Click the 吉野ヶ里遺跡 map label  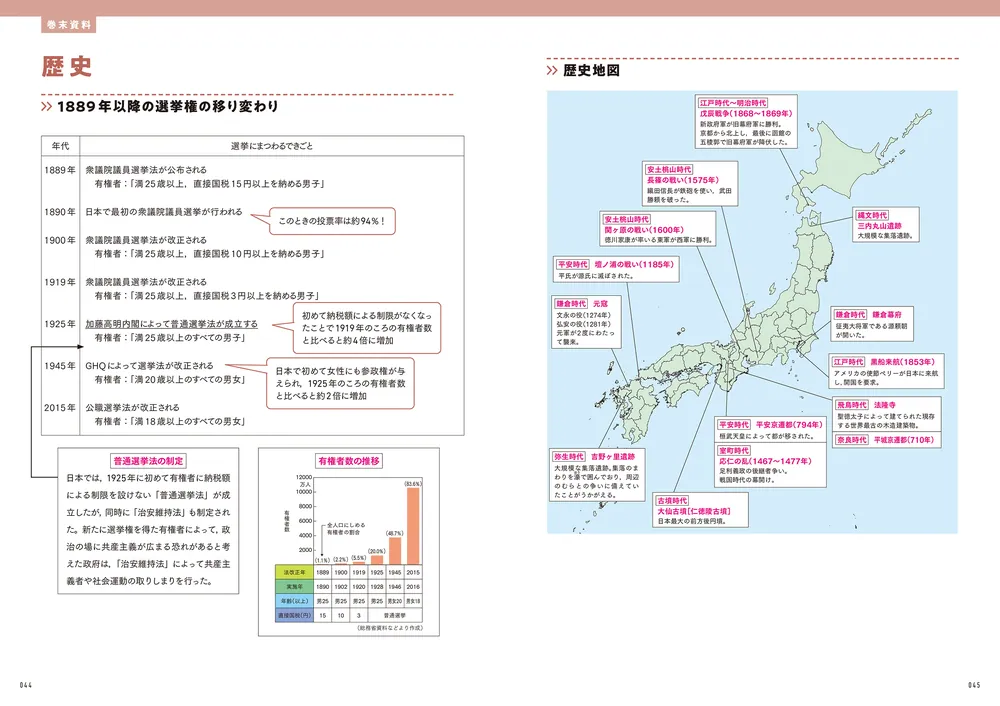pos(613,457)
